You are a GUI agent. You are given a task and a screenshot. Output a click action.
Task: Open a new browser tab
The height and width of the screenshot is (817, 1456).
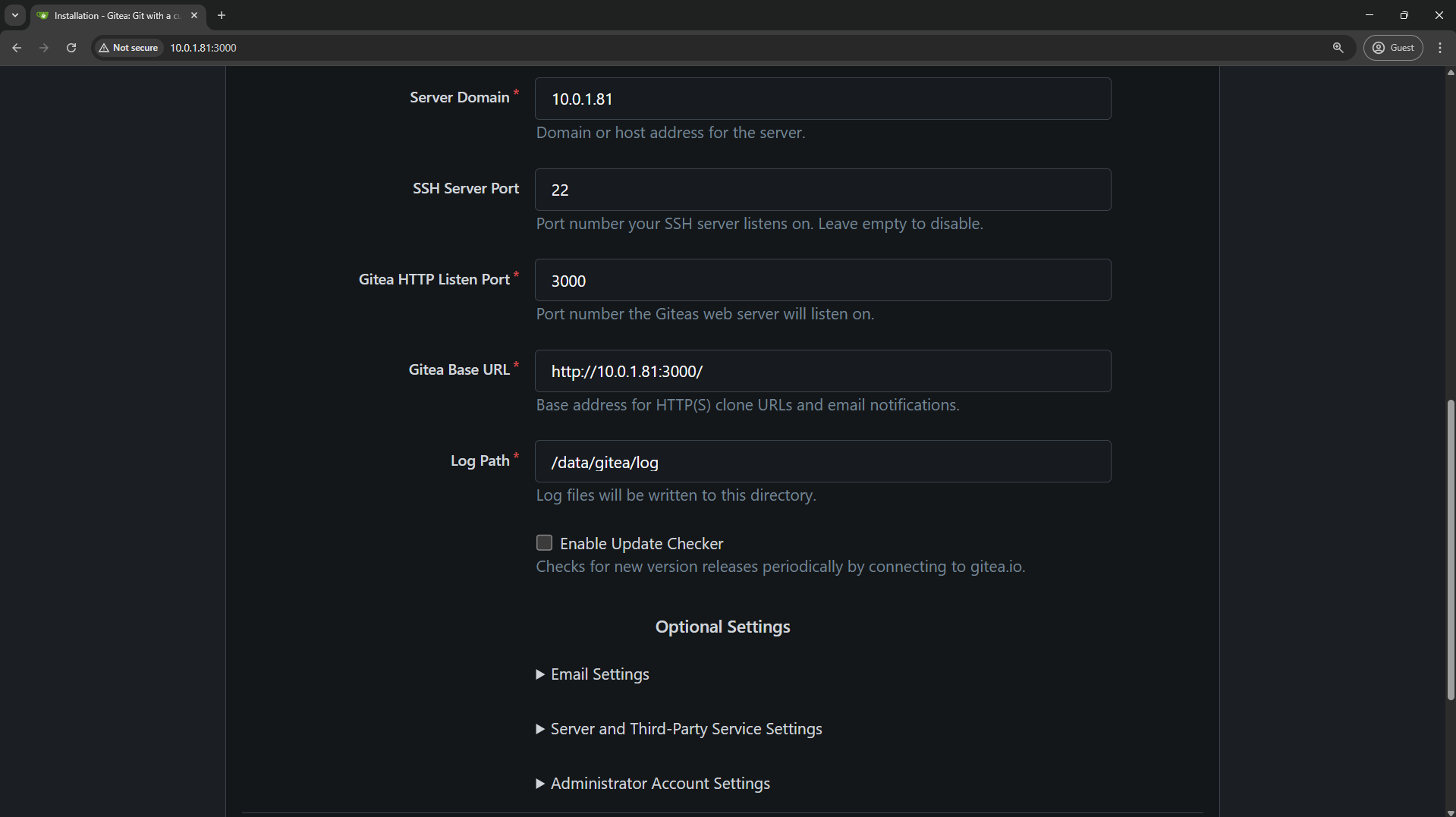[222, 15]
